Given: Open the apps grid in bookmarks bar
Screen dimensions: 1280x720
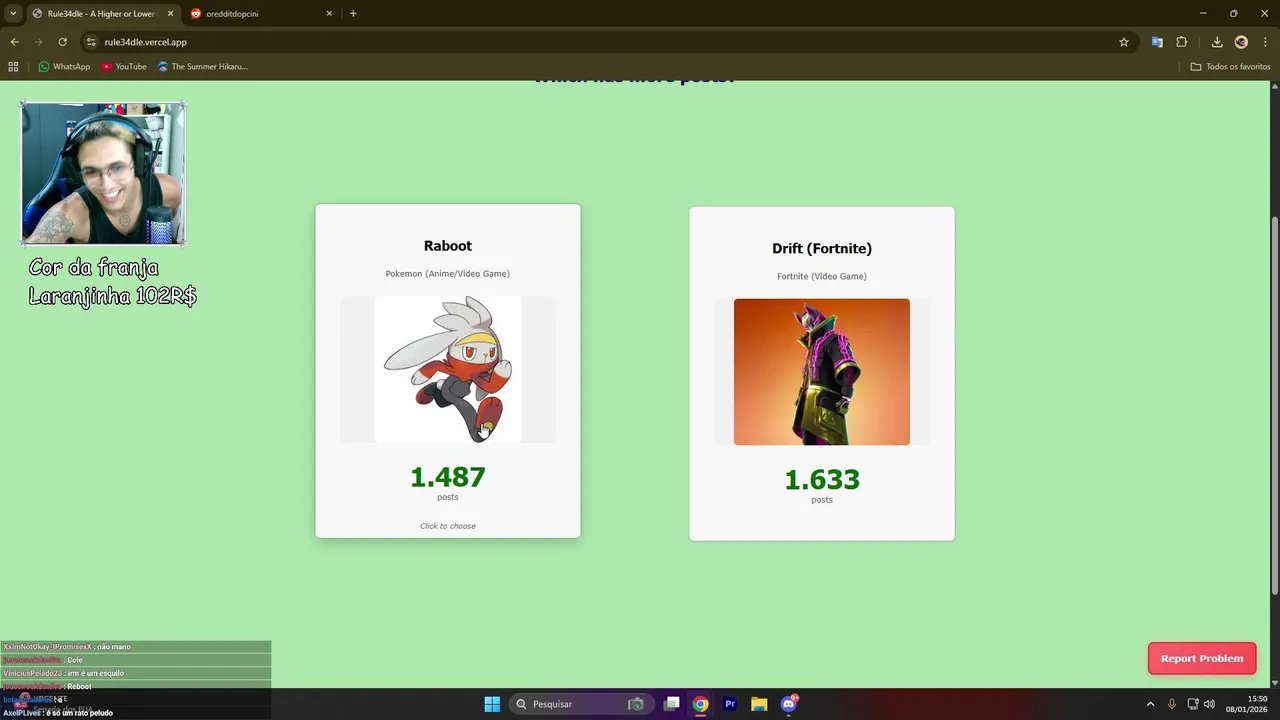Looking at the screenshot, I should [13, 66].
